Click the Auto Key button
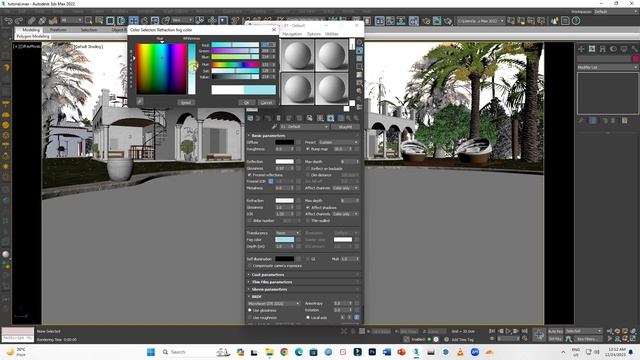Screen dimensions: 640x360 coord(555,331)
